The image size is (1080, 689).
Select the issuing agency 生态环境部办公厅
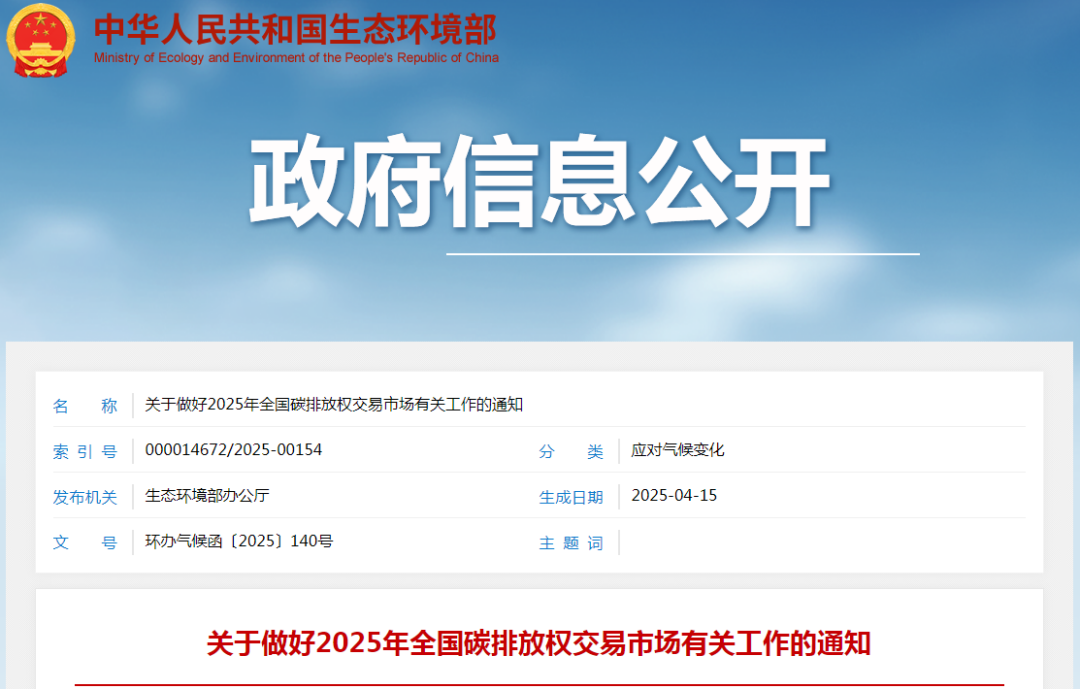coord(207,495)
